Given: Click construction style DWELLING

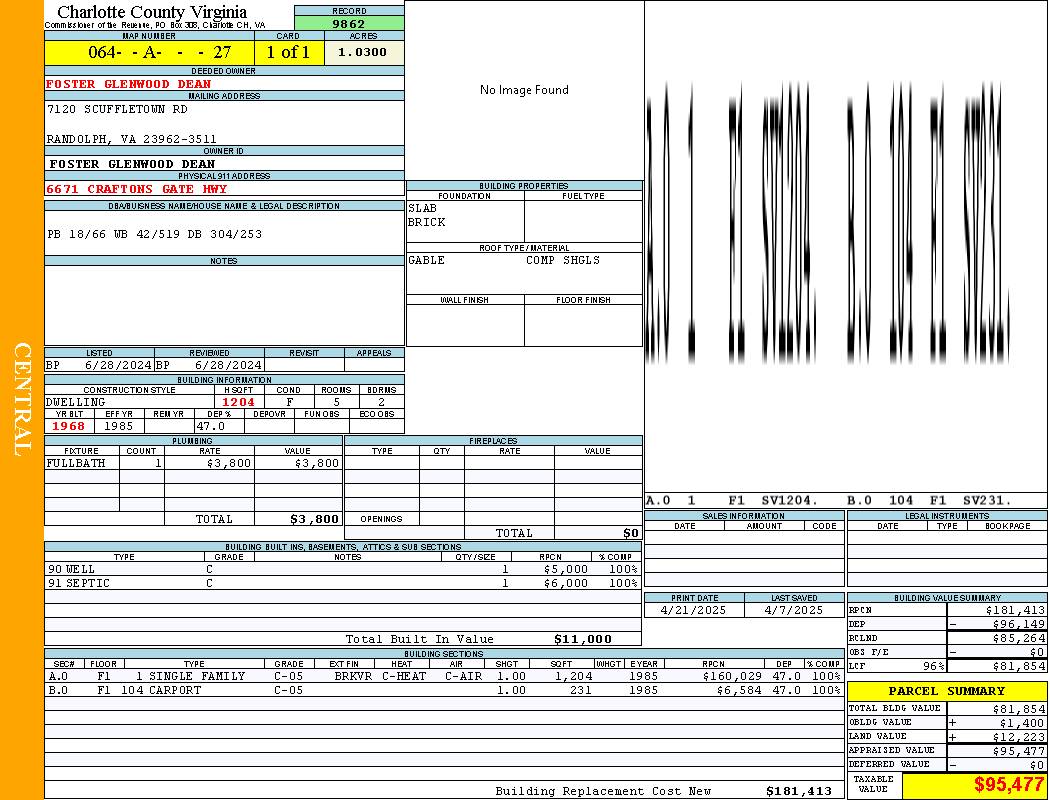Looking at the screenshot, I should click(76, 402).
